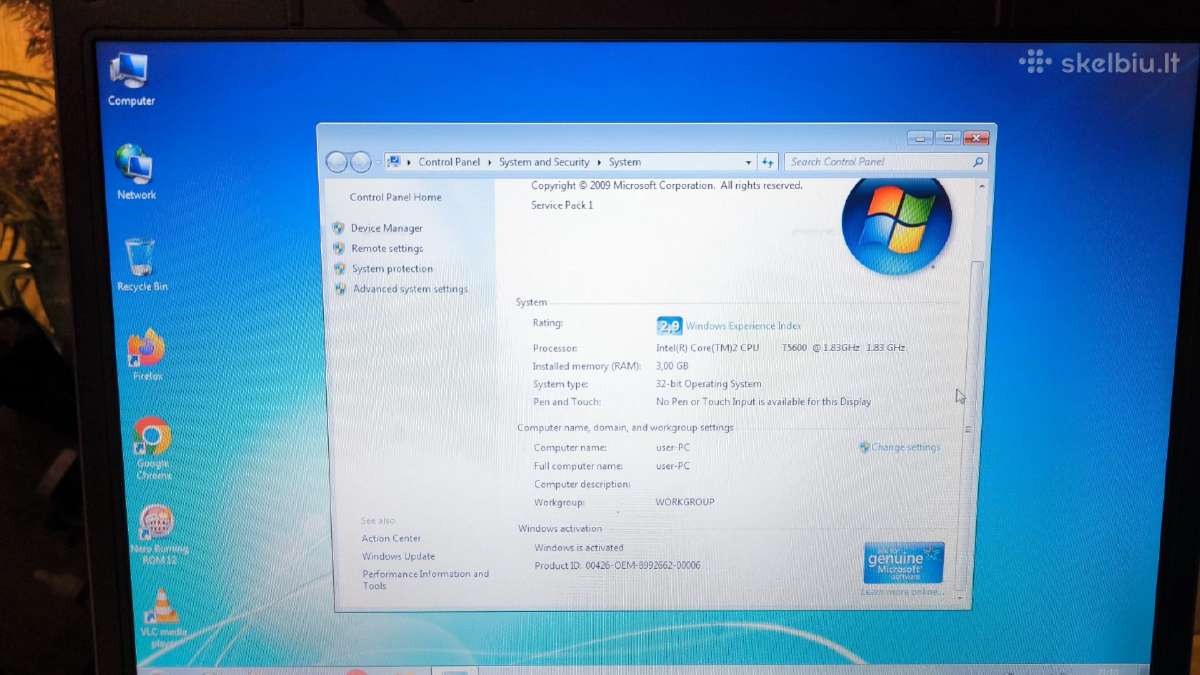Open the Network desktop icon
1200x675 pixels.
[135, 172]
